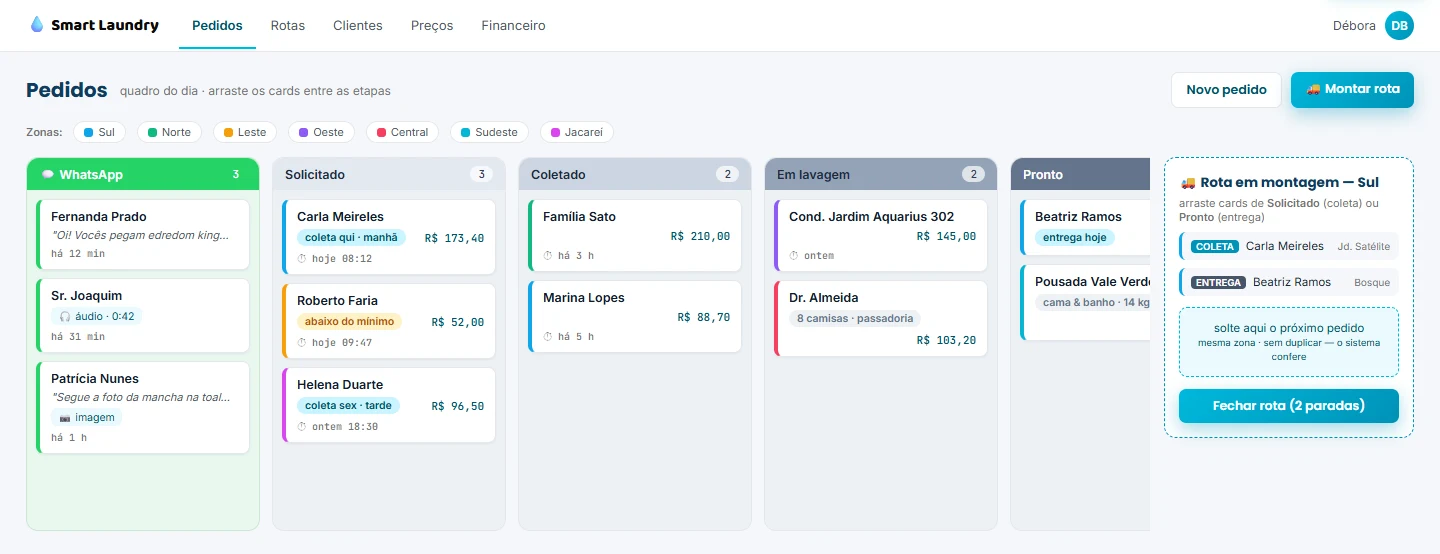The width and height of the screenshot is (1440, 554).
Task: Open the Cond. Jardim Aquarius 302 card
Action: [880, 236]
